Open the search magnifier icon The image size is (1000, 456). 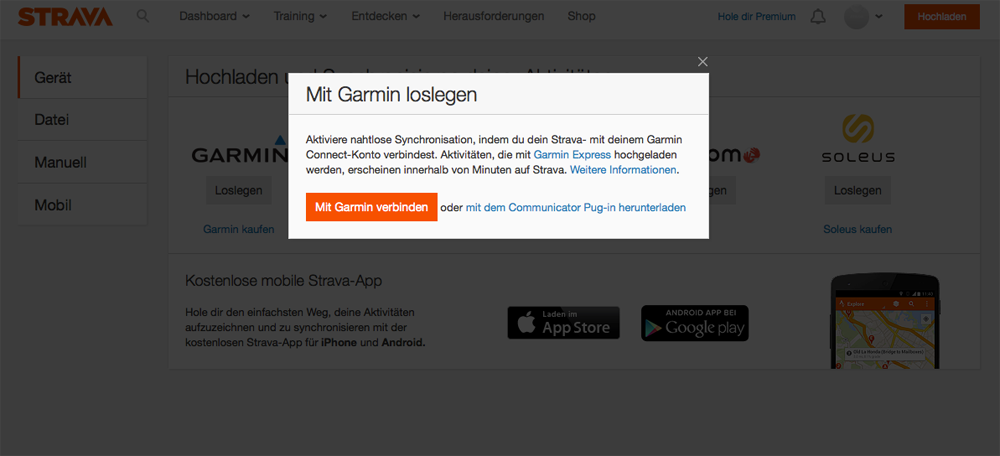coord(143,16)
